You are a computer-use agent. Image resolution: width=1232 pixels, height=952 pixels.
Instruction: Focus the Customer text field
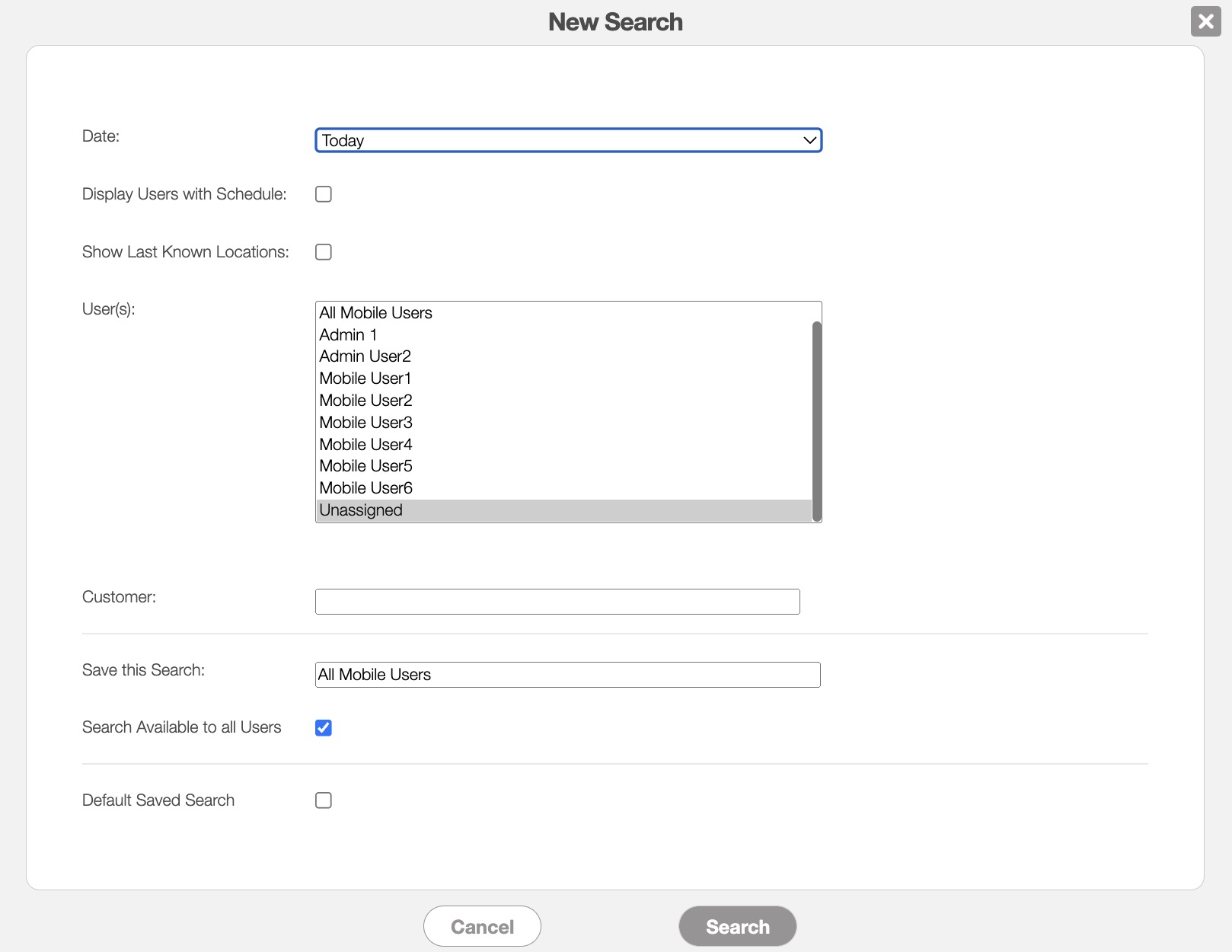(557, 602)
